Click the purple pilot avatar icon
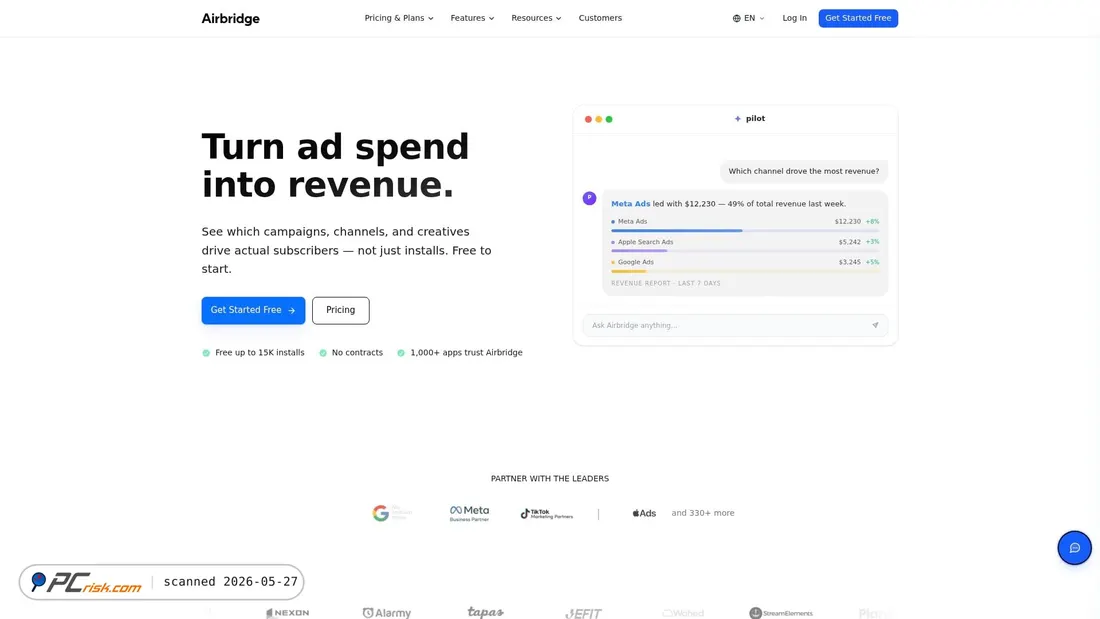The width and height of the screenshot is (1100, 619). [x=589, y=199]
